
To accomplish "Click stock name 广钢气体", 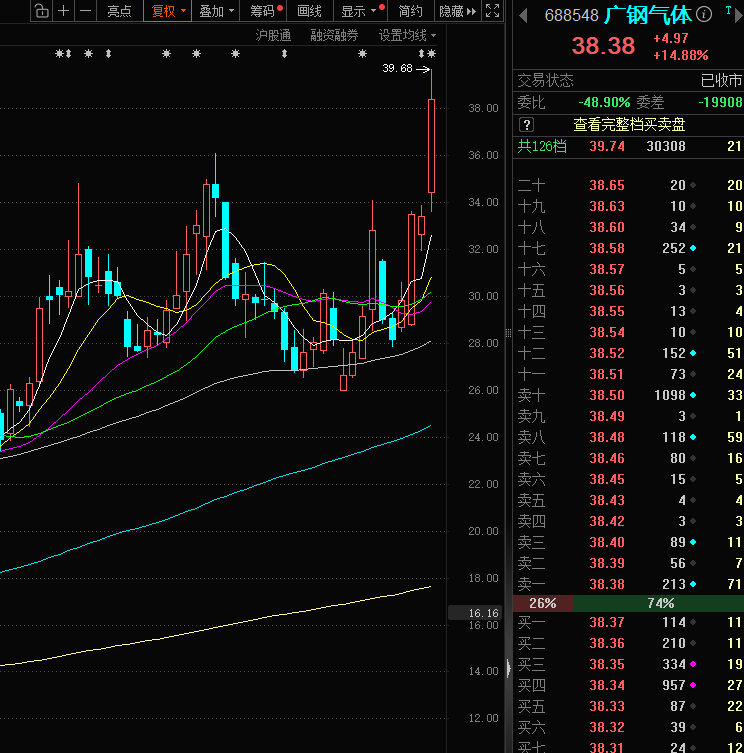I will point(647,15).
